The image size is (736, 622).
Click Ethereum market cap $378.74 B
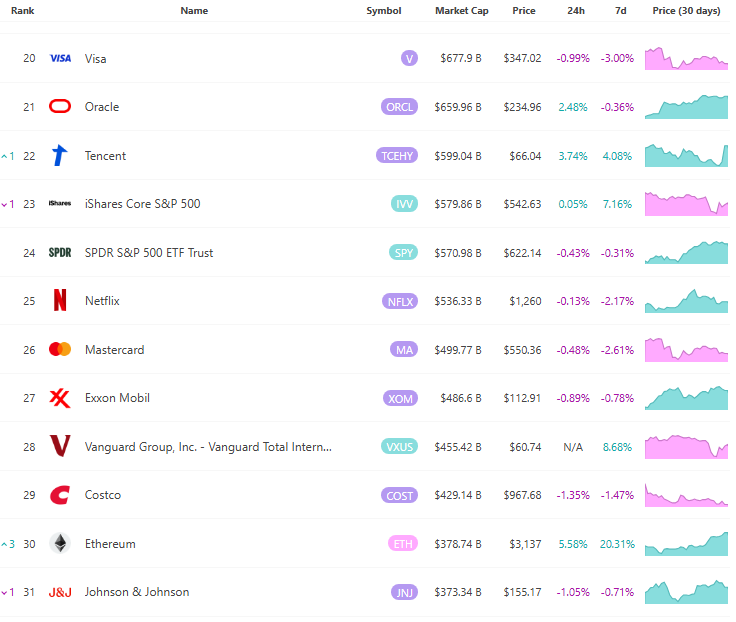[458, 544]
